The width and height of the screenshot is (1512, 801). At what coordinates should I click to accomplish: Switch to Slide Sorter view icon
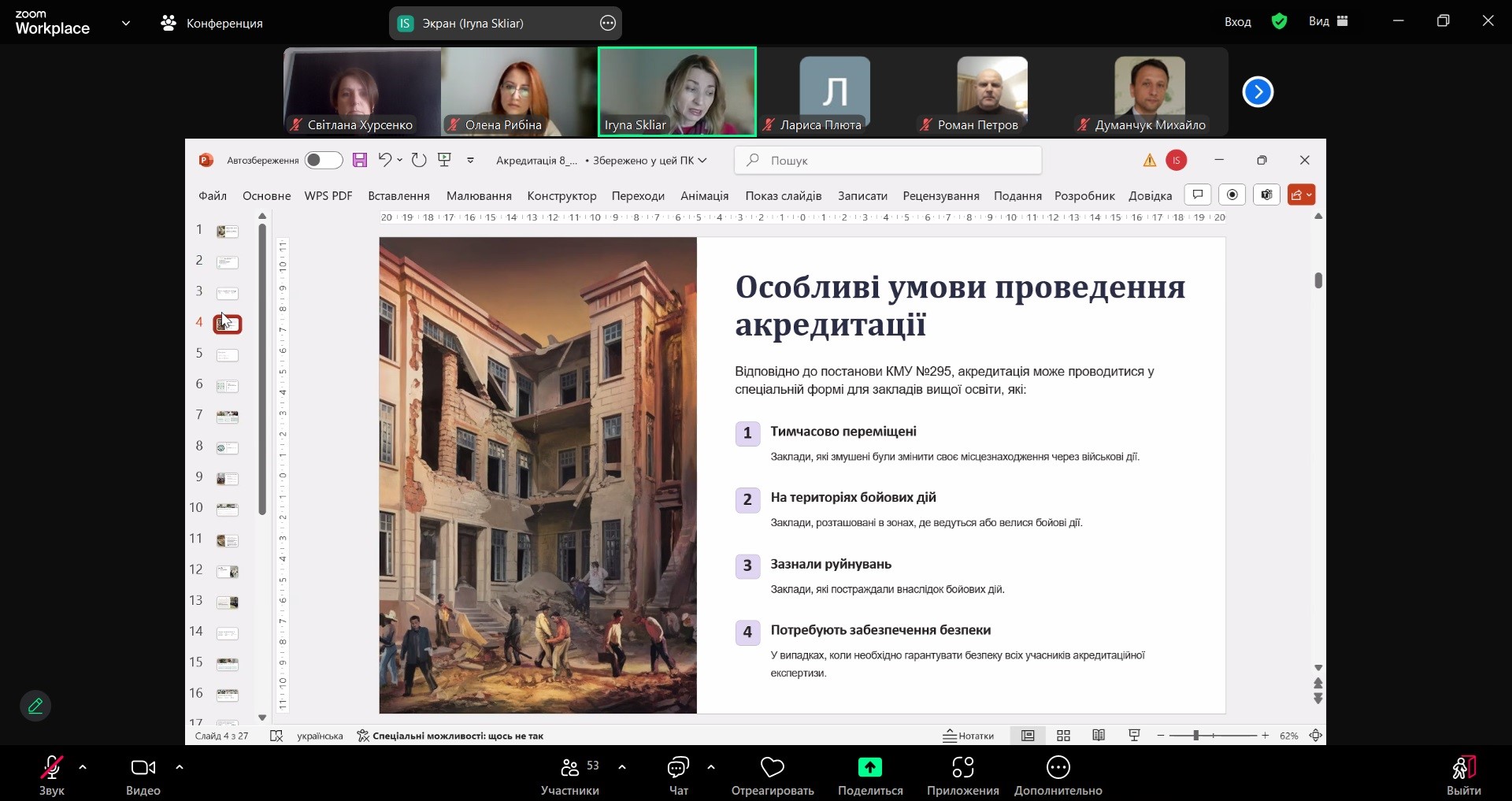click(x=1063, y=736)
